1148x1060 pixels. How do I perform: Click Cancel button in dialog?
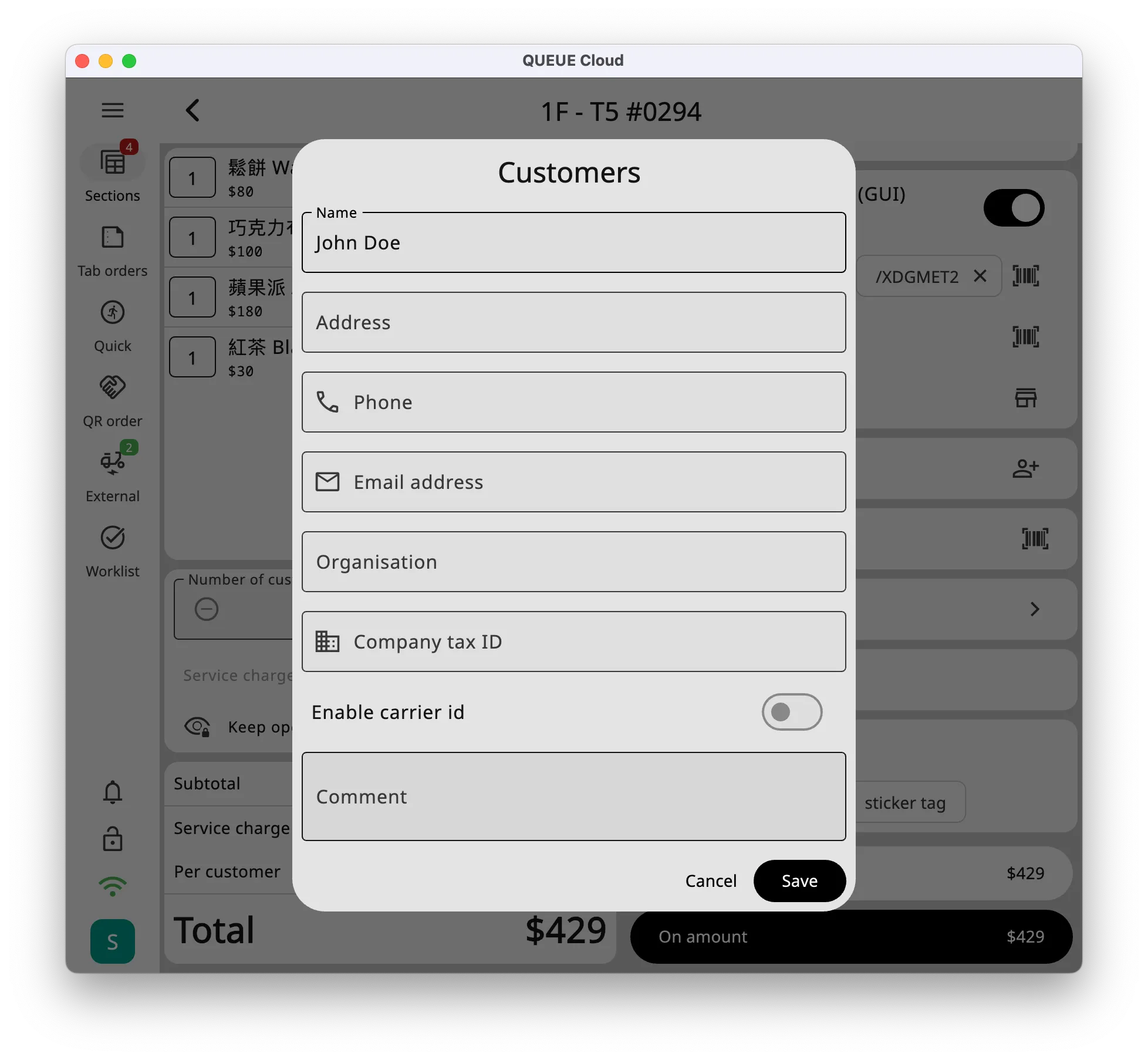click(710, 881)
